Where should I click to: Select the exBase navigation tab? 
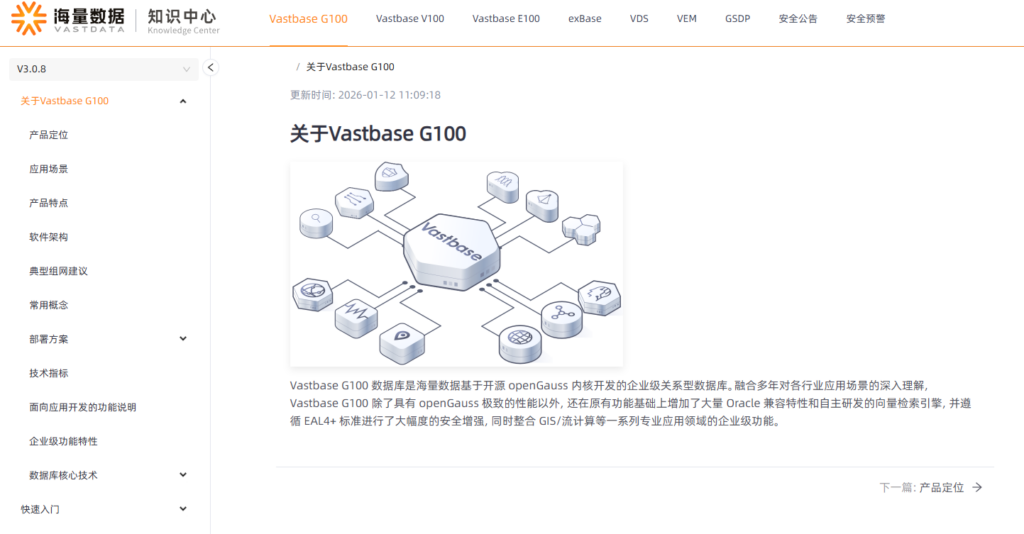tap(584, 19)
